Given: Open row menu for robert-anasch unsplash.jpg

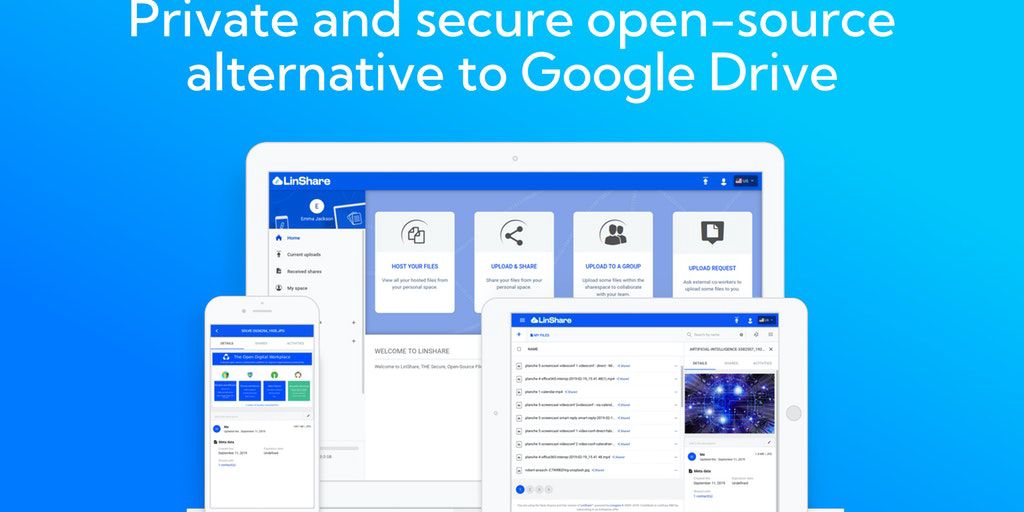Looking at the screenshot, I should click(676, 470).
